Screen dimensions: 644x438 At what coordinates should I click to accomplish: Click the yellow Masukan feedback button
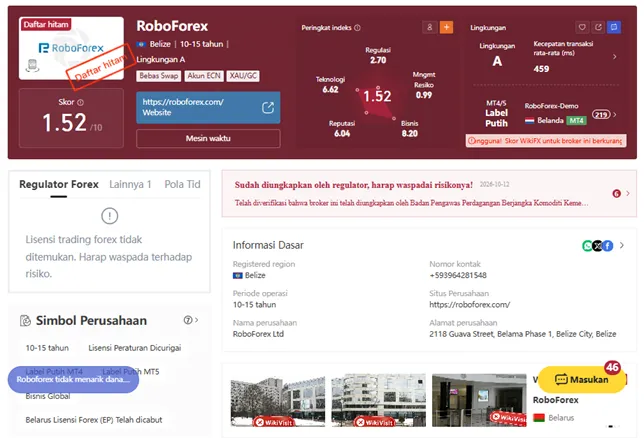(x=582, y=379)
